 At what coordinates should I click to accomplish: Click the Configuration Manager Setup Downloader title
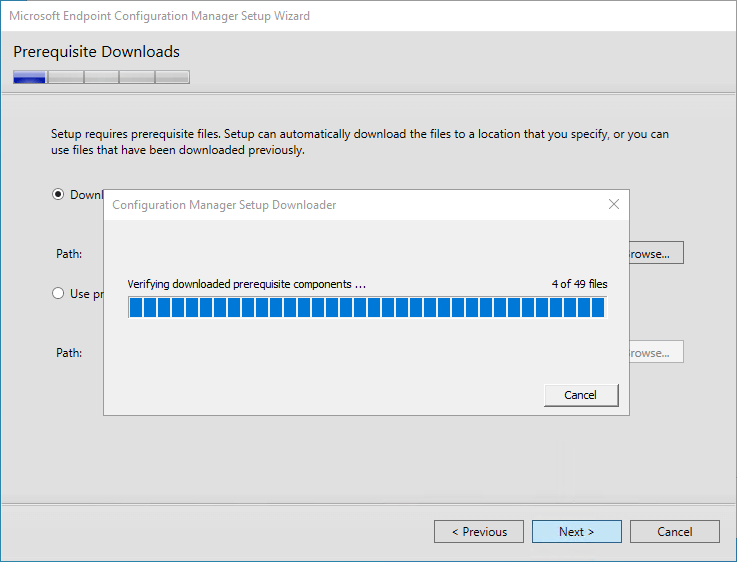[224, 205]
